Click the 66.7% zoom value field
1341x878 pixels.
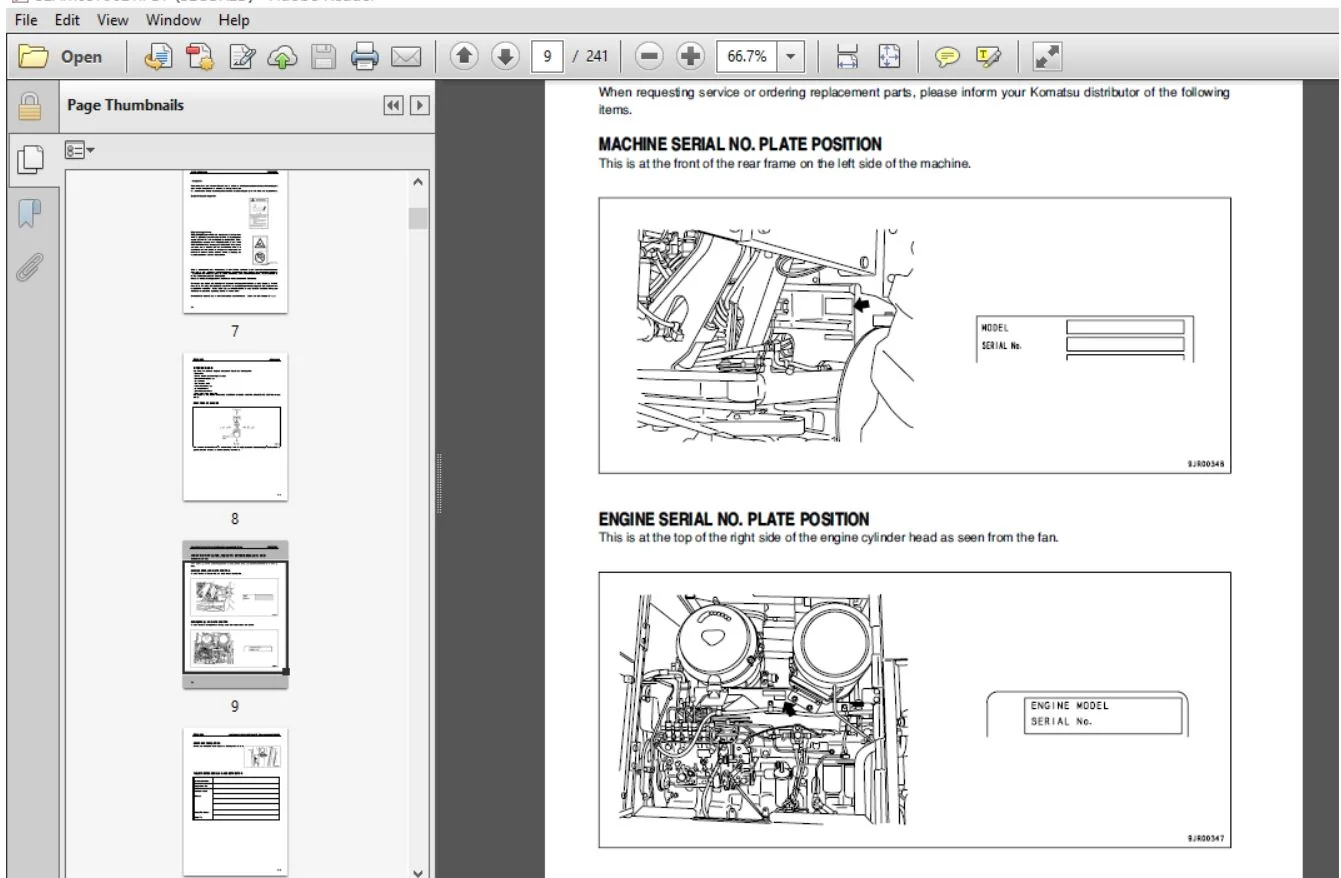tap(746, 57)
